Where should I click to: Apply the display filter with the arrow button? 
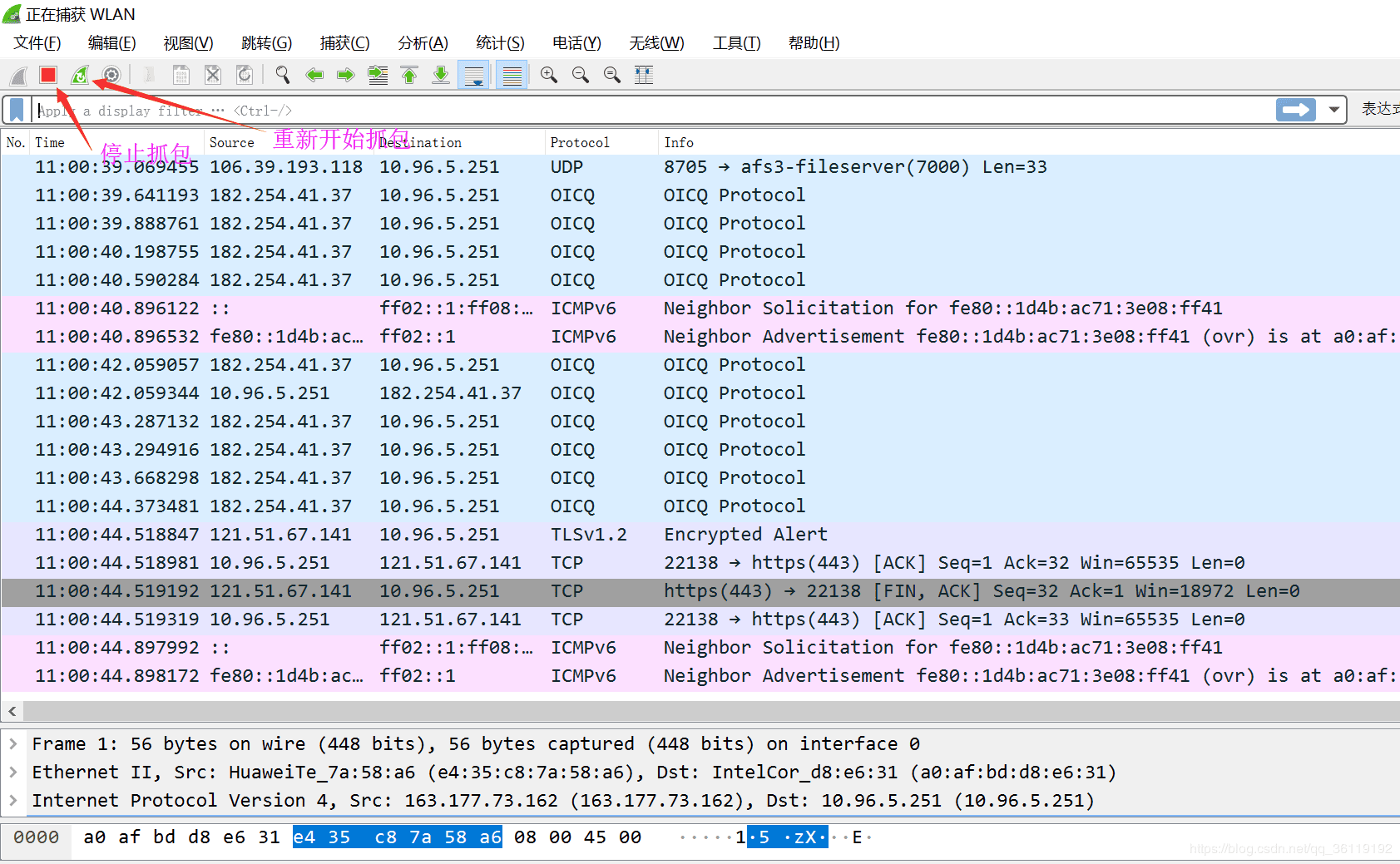(1295, 110)
